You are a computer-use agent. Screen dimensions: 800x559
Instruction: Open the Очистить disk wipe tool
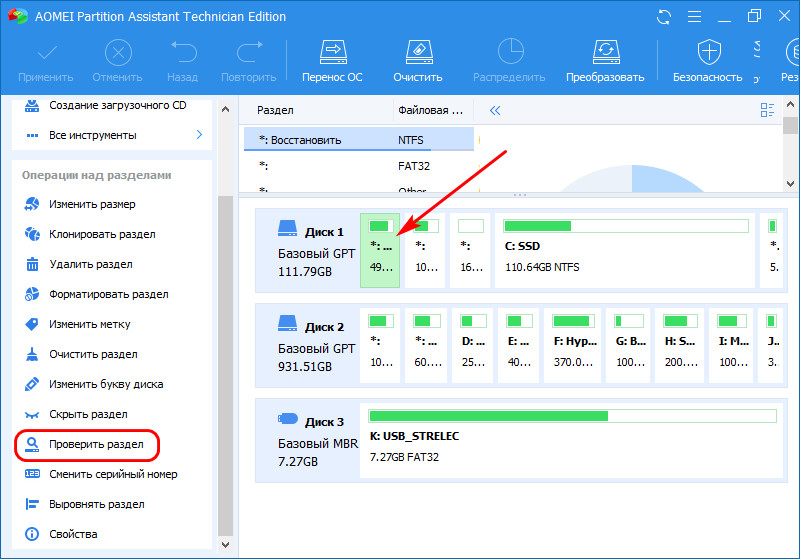pyautogui.click(x=418, y=62)
